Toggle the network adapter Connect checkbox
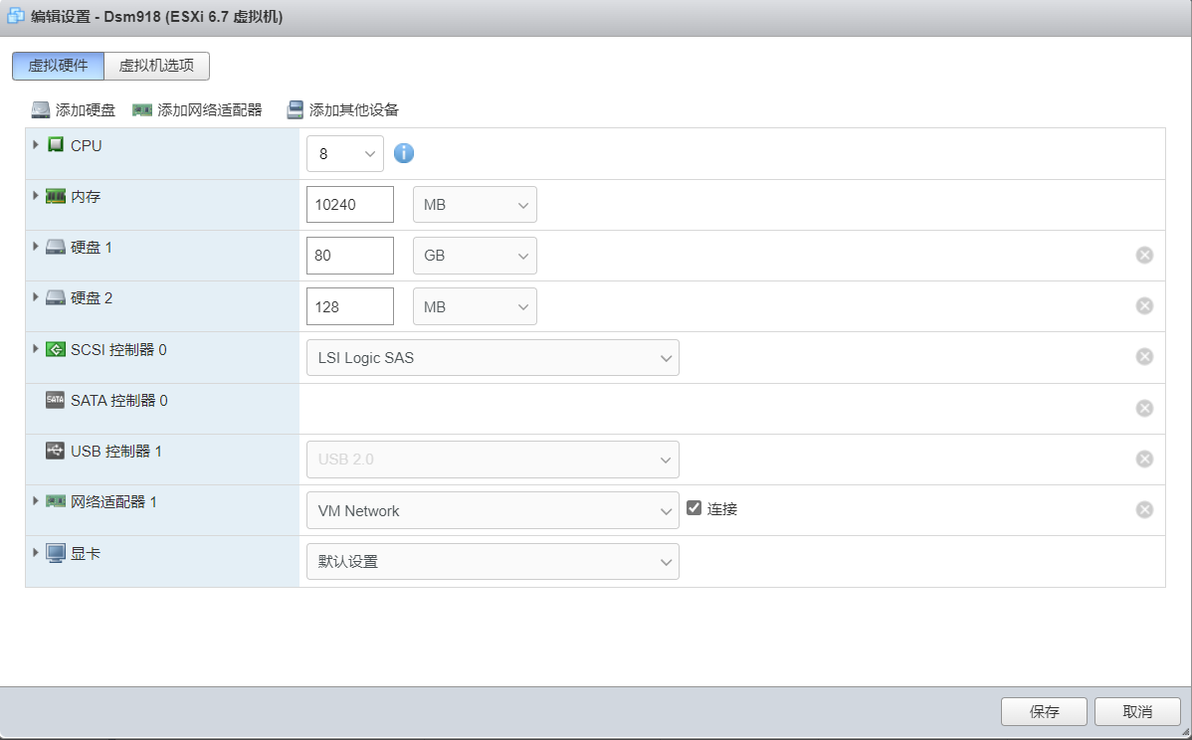 tap(693, 507)
